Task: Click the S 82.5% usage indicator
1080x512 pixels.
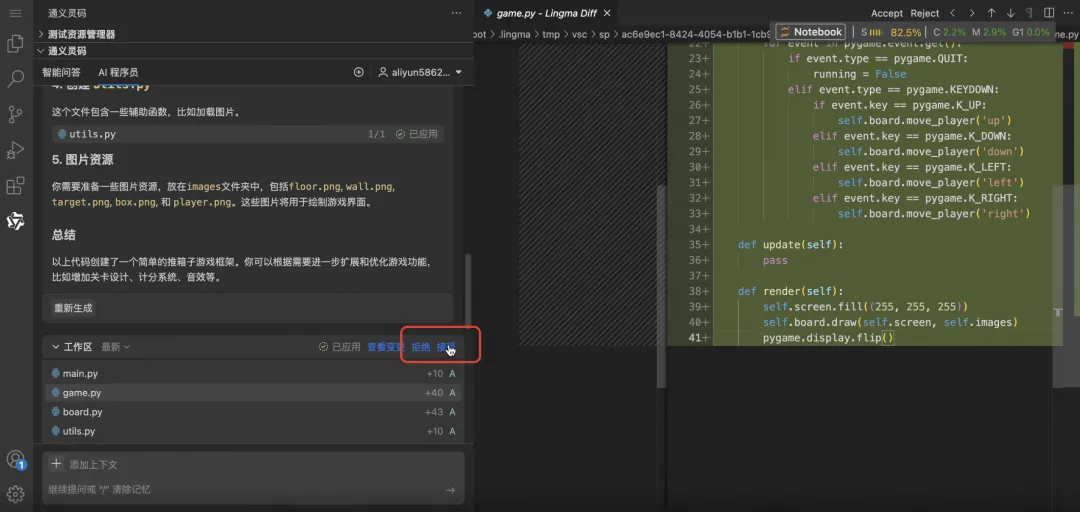Action: tap(891, 32)
